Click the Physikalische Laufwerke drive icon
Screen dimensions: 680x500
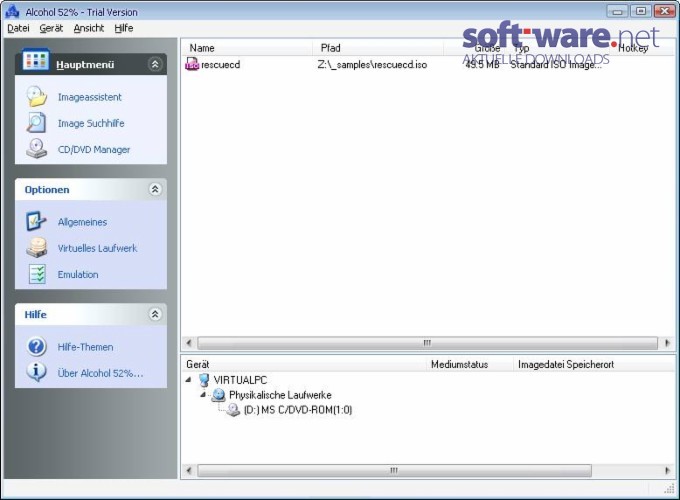click(x=219, y=395)
